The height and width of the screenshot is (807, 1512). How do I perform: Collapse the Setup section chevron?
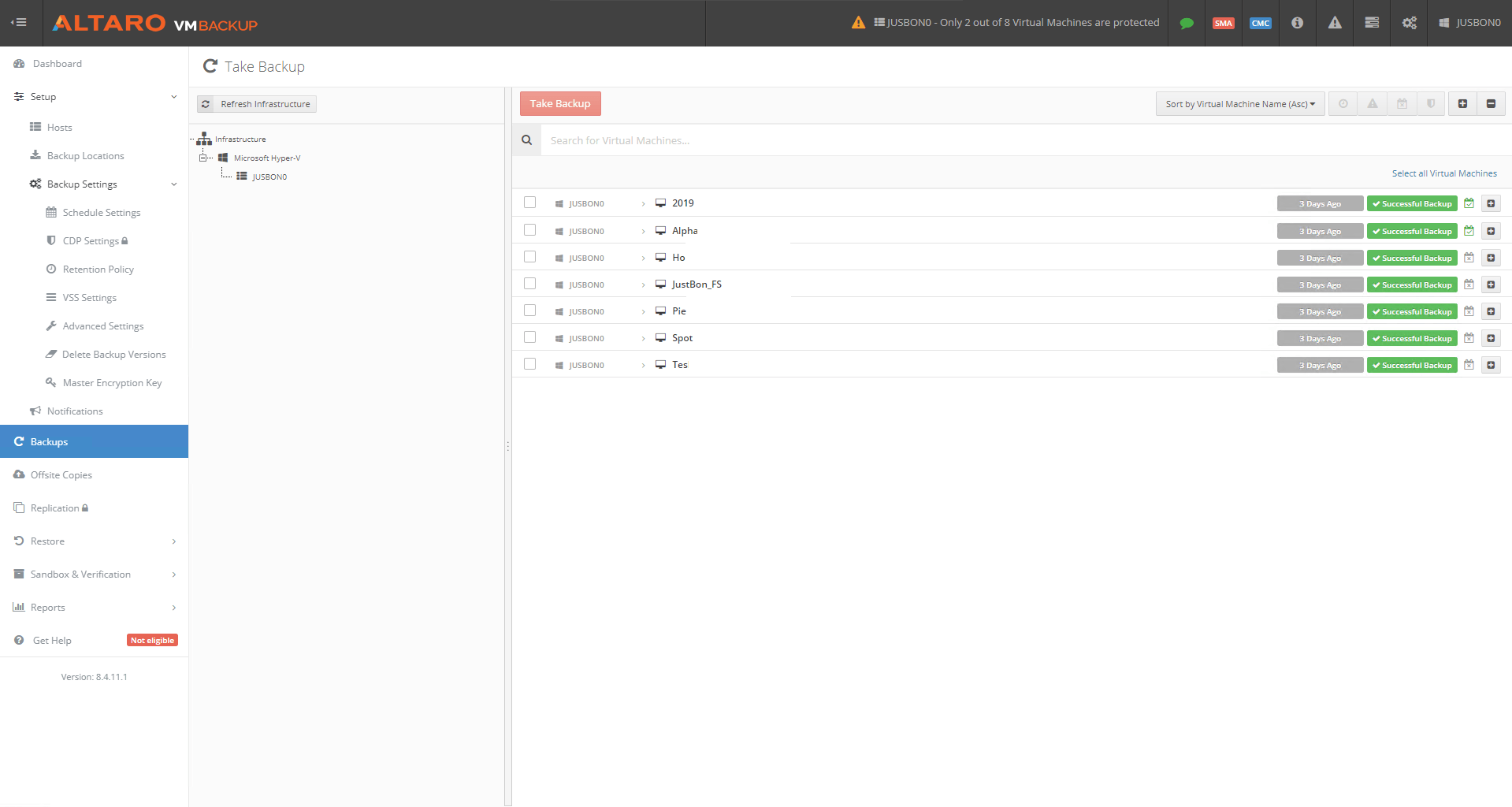[x=173, y=97]
